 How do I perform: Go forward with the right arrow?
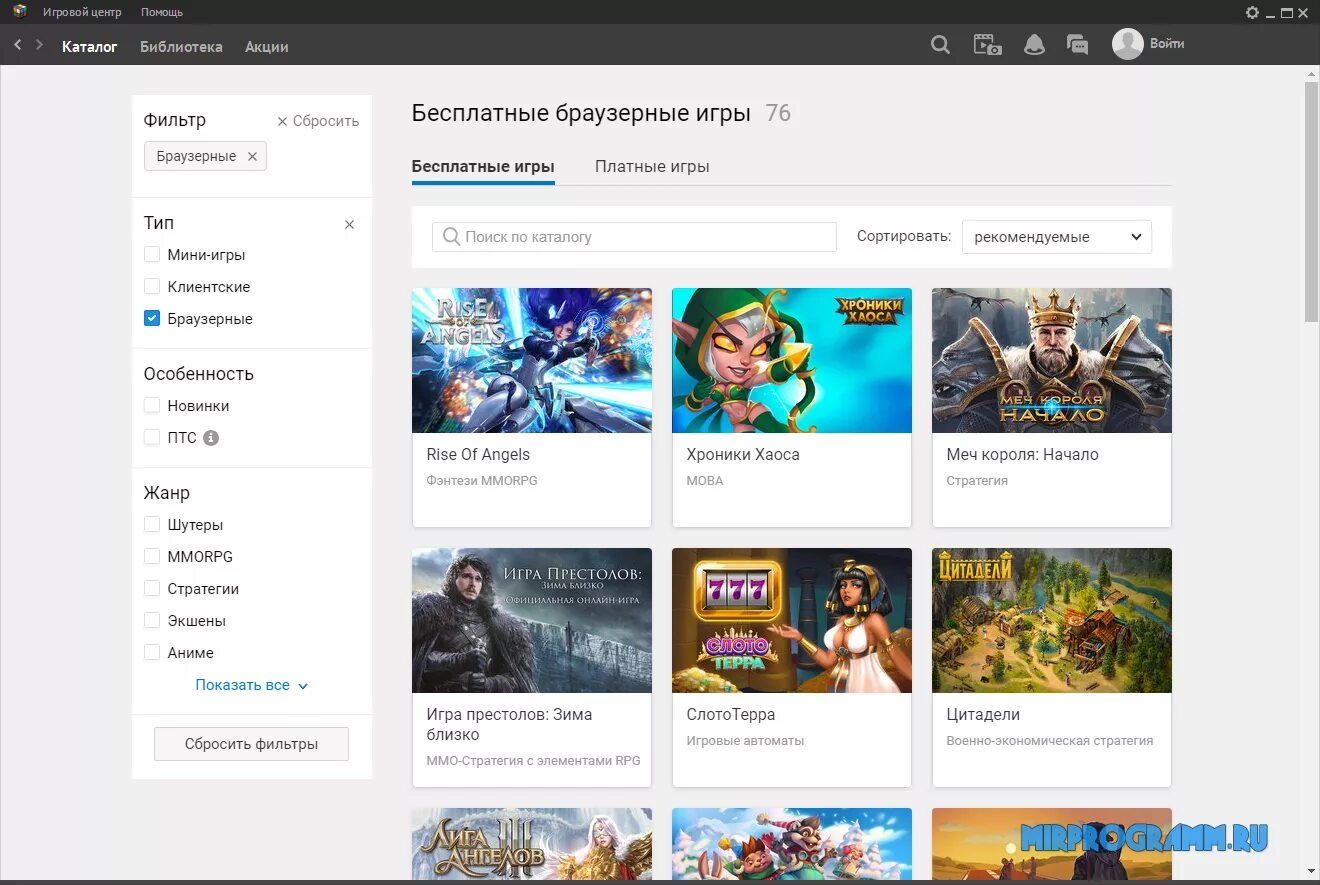40,45
